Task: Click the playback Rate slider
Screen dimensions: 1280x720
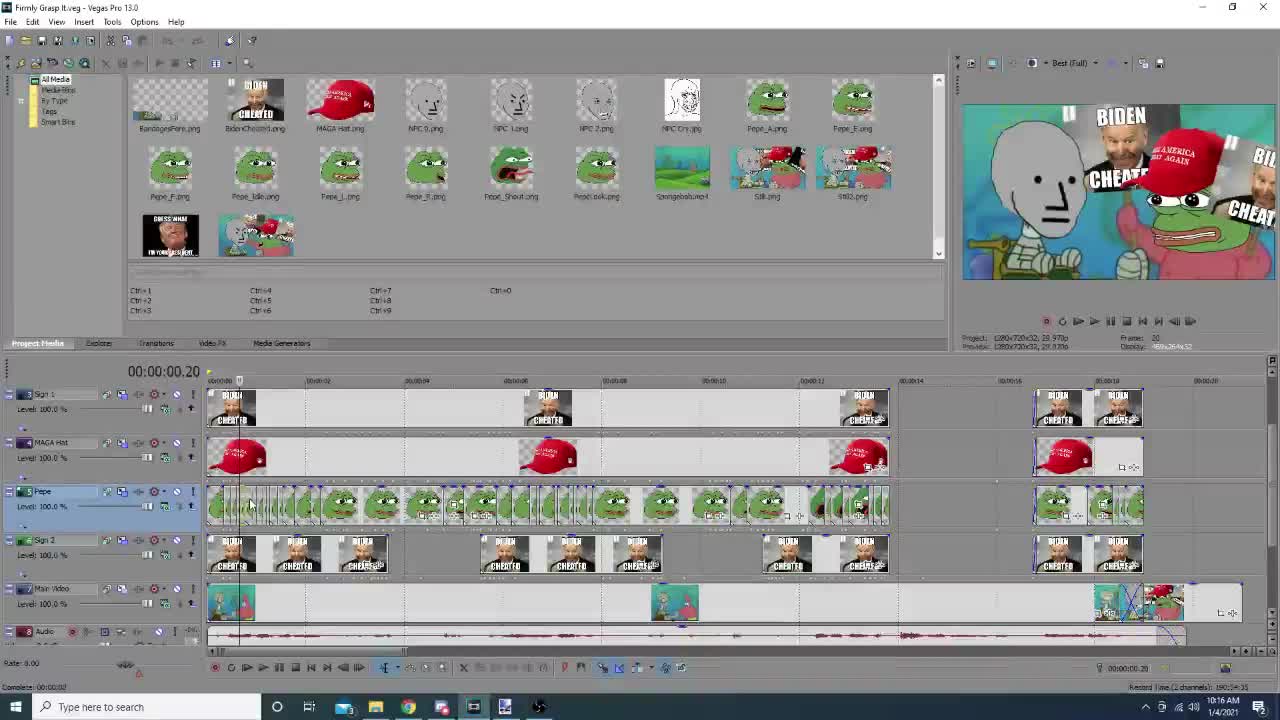Action: tap(126, 664)
